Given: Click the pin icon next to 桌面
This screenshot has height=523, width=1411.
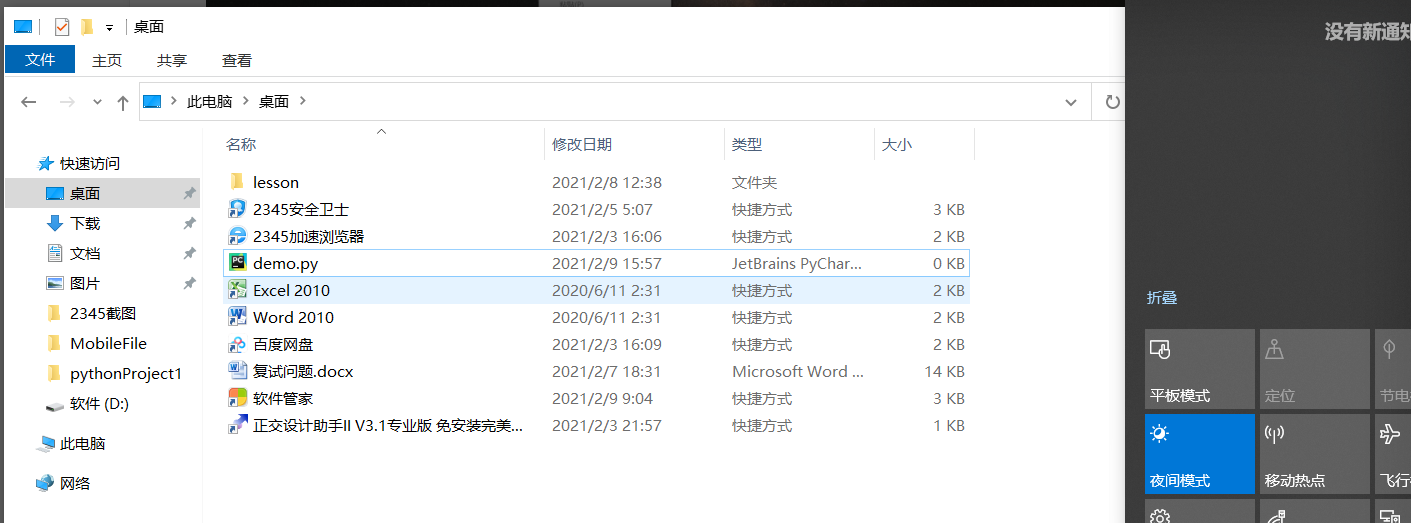Looking at the screenshot, I should (x=189, y=193).
